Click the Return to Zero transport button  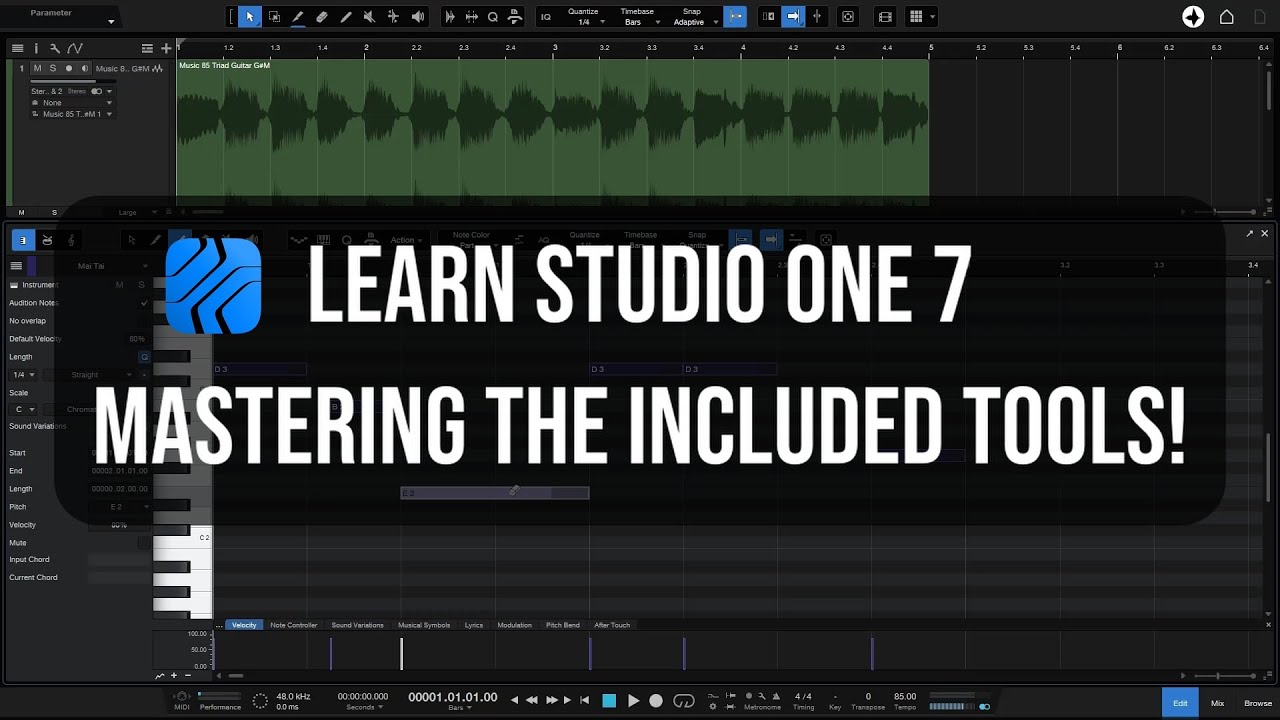(585, 701)
